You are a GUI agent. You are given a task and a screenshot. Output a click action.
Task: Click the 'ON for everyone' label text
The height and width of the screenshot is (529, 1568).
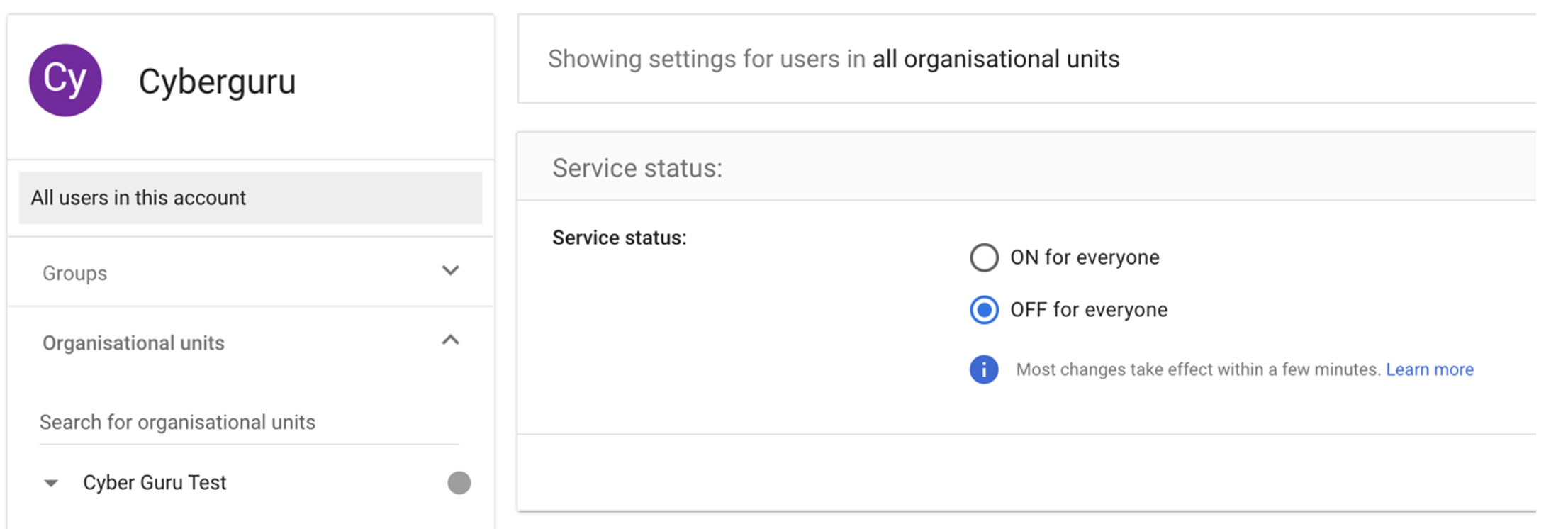click(1084, 257)
